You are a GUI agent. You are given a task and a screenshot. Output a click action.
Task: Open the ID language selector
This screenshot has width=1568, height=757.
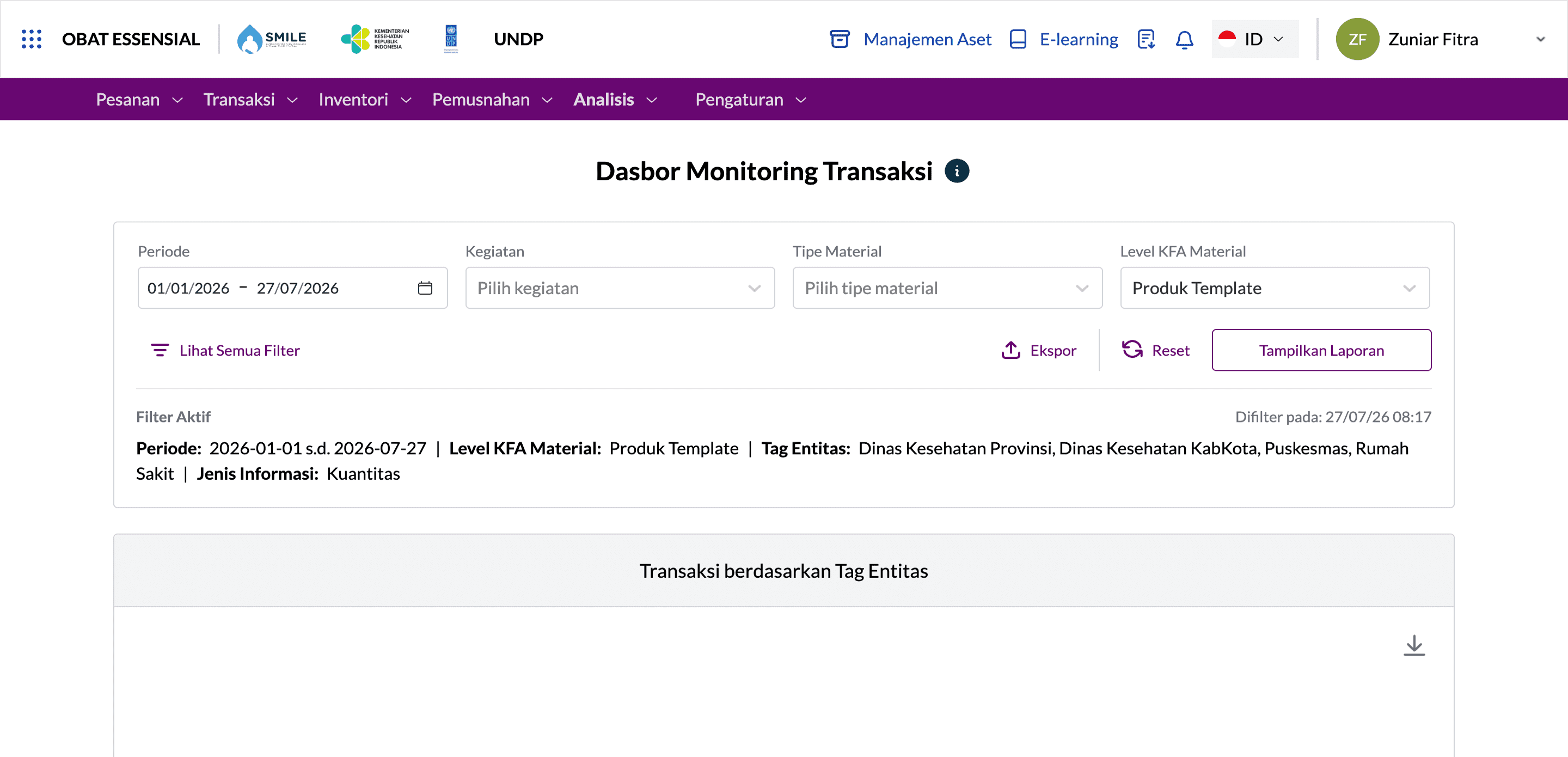pyautogui.click(x=1254, y=39)
